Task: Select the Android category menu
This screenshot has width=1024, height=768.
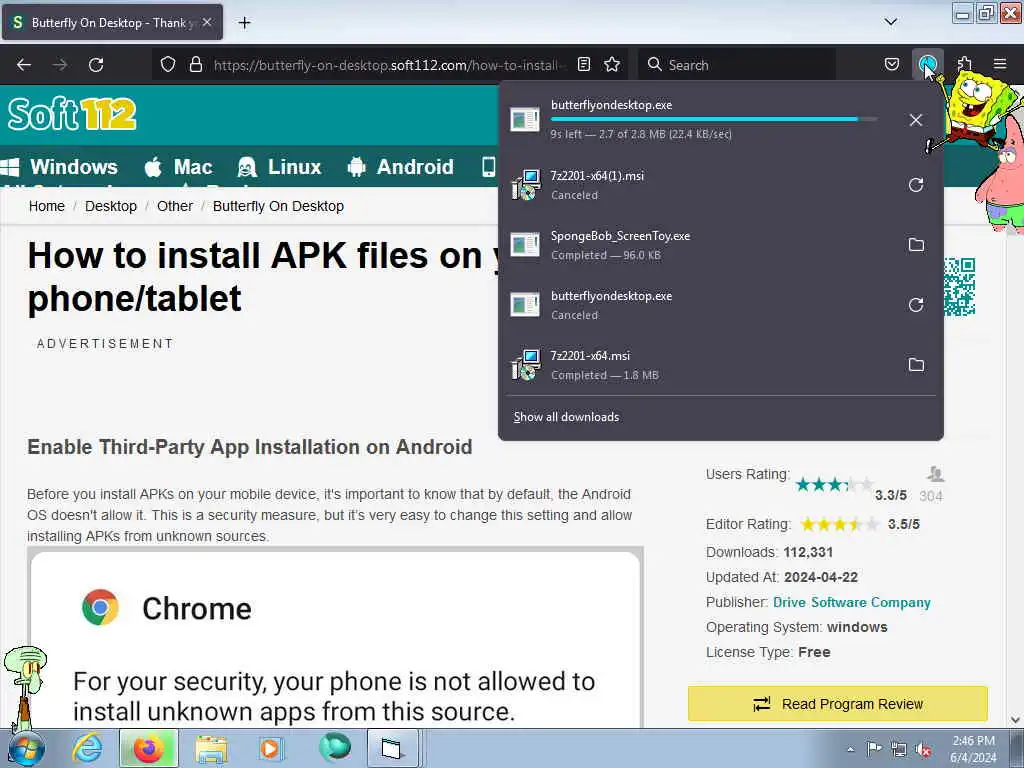Action: pyautogui.click(x=401, y=167)
